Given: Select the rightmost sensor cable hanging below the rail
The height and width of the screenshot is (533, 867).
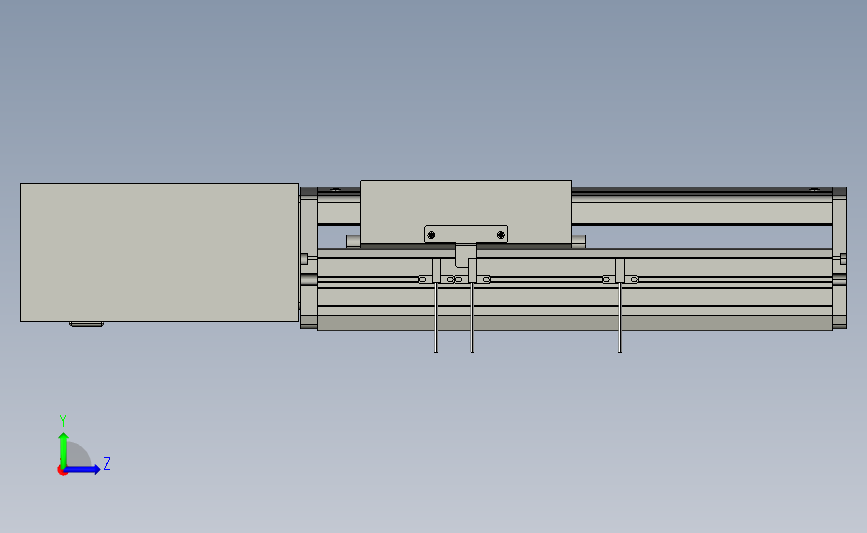Looking at the screenshot, I should [620, 317].
